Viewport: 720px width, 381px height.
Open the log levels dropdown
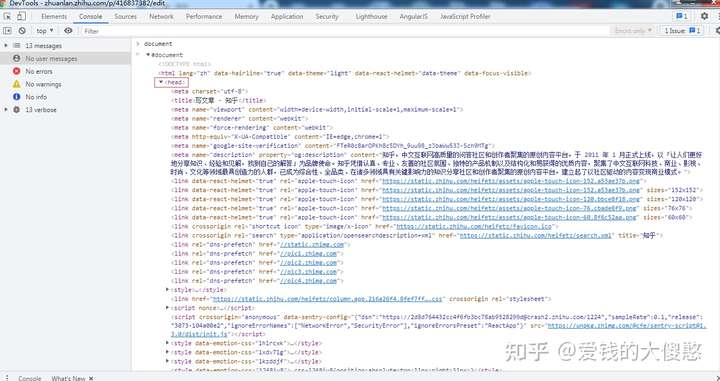(633, 31)
